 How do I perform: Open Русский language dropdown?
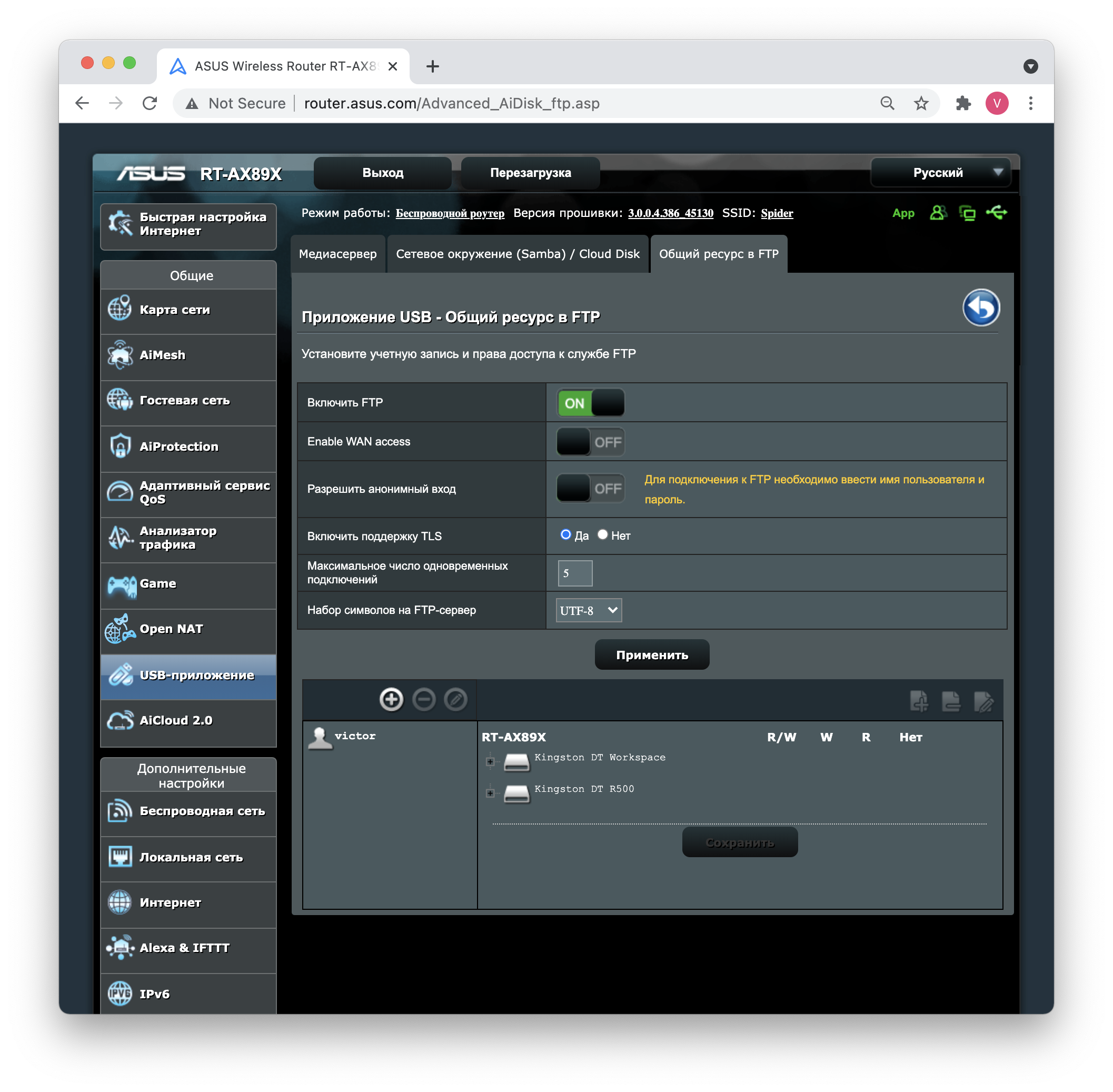click(940, 173)
